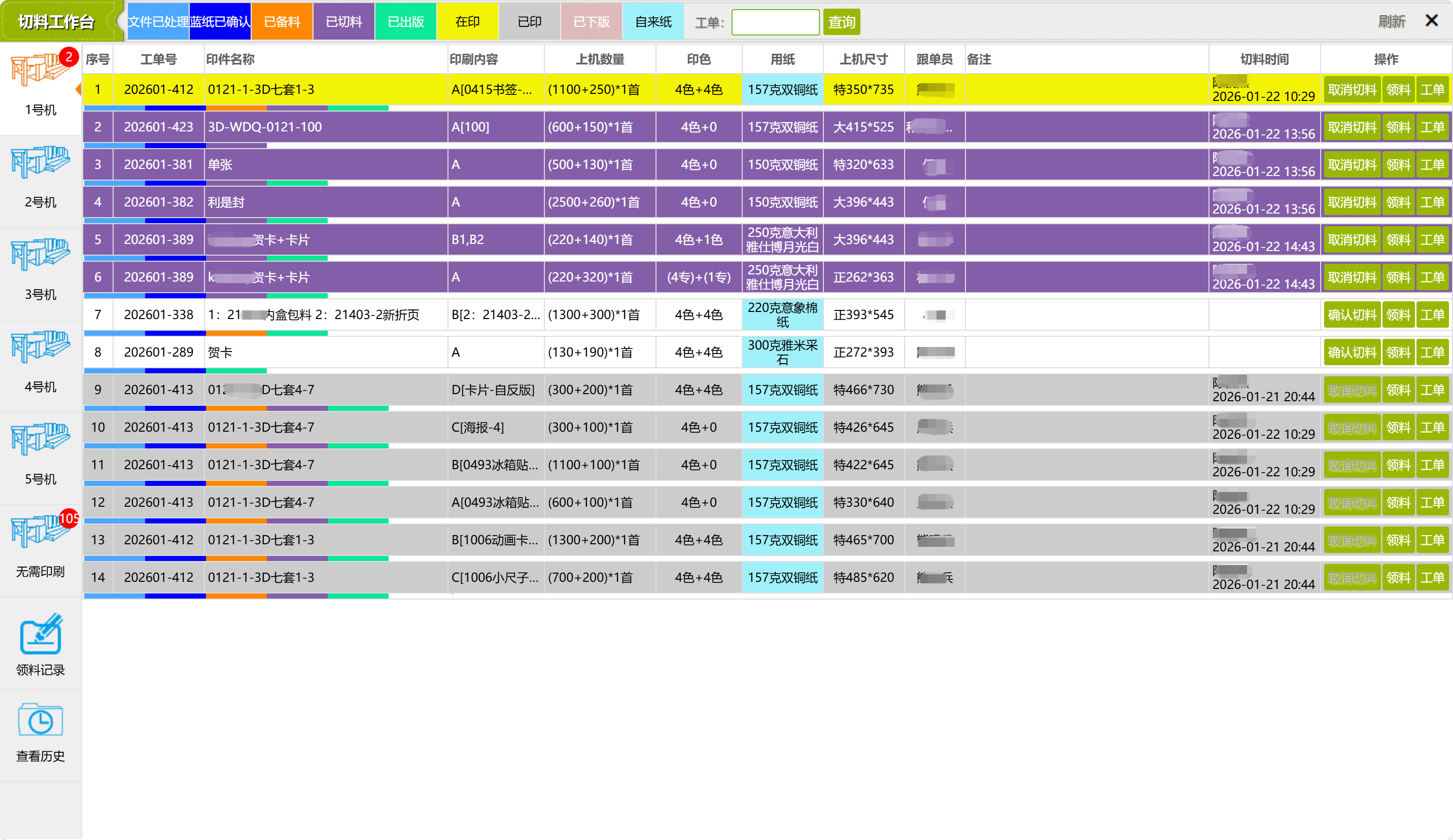Switch to 2号机 machine icon
Viewport: 1453px width, 840px height.
coord(41,164)
